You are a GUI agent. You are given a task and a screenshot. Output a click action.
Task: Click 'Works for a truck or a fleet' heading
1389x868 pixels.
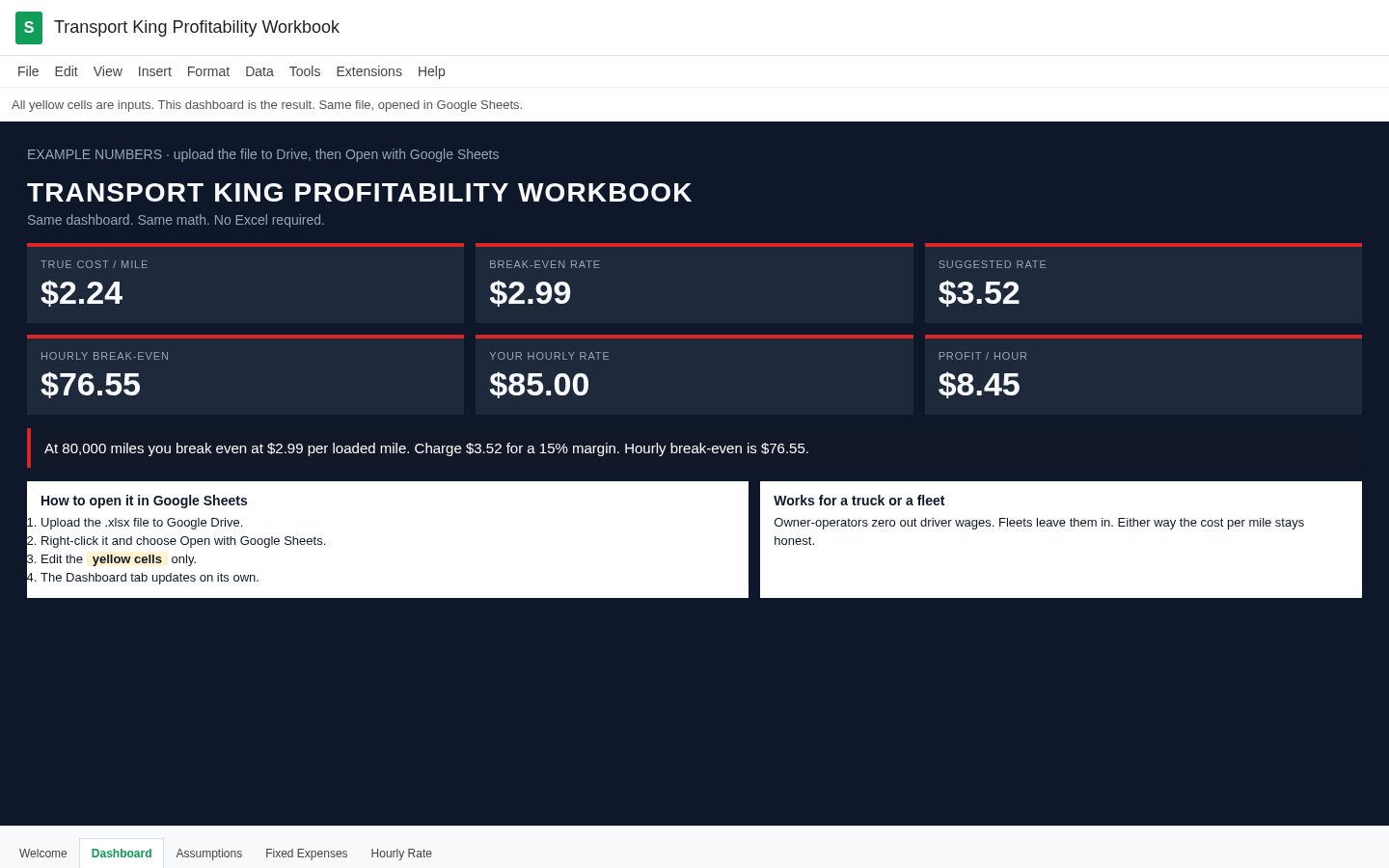click(859, 501)
